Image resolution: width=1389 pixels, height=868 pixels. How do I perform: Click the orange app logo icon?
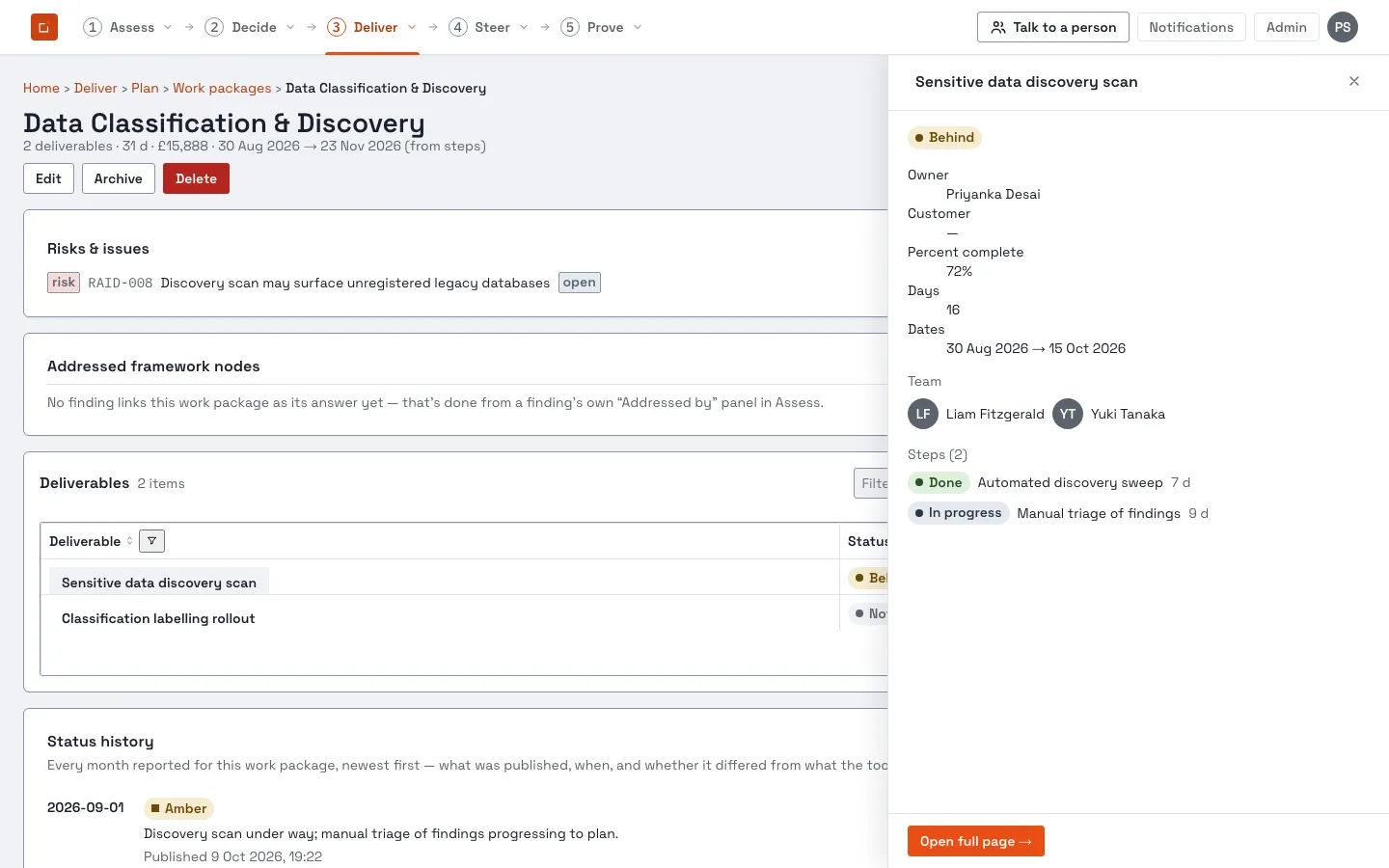tap(44, 27)
